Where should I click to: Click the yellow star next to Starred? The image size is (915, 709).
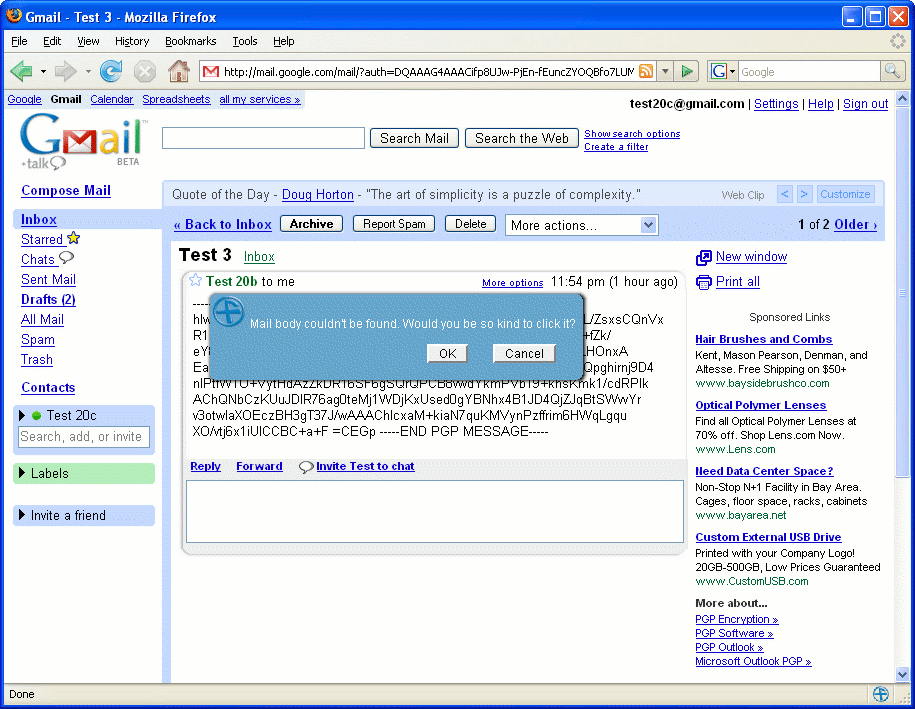click(x=74, y=238)
